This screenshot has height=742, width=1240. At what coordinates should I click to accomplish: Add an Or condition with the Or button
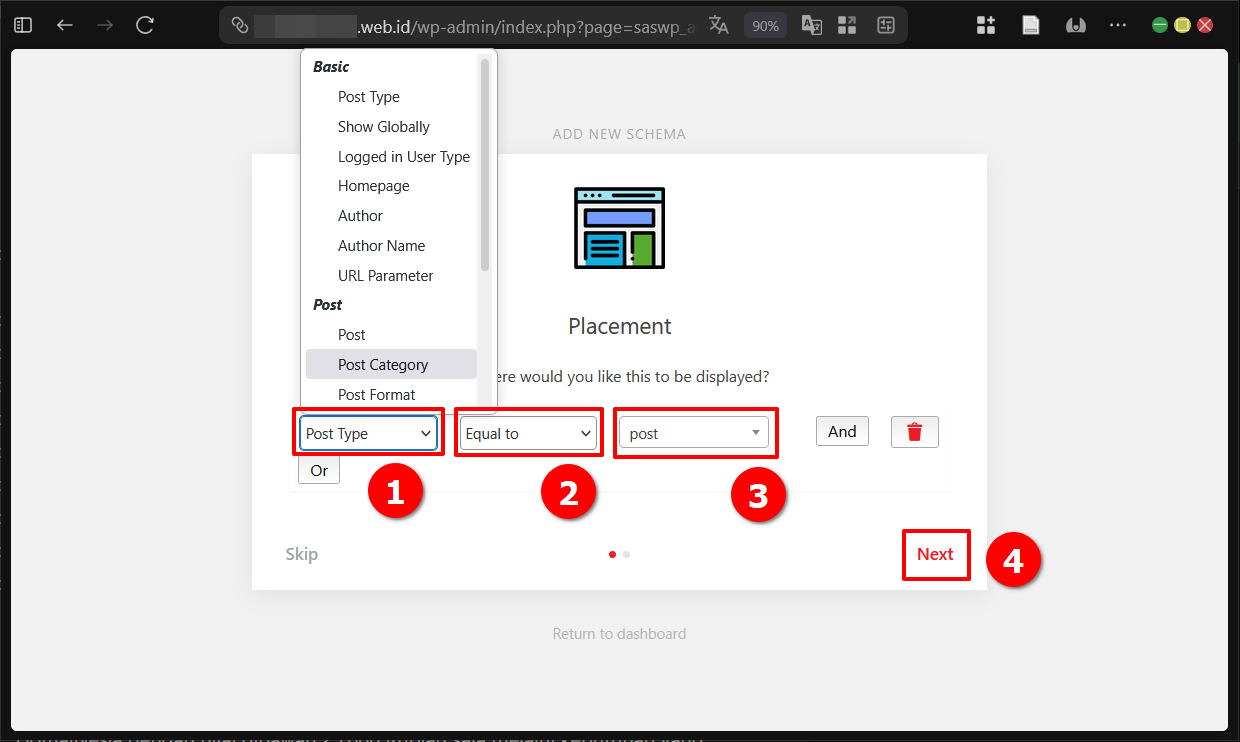coord(318,470)
